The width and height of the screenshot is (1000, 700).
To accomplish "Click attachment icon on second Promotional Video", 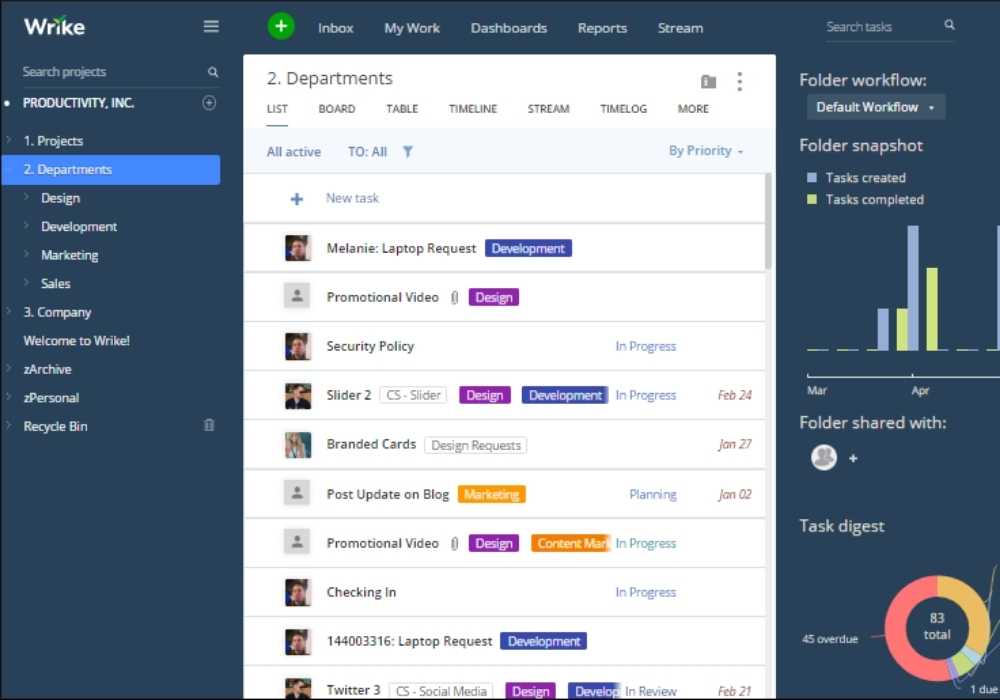I will point(454,544).
